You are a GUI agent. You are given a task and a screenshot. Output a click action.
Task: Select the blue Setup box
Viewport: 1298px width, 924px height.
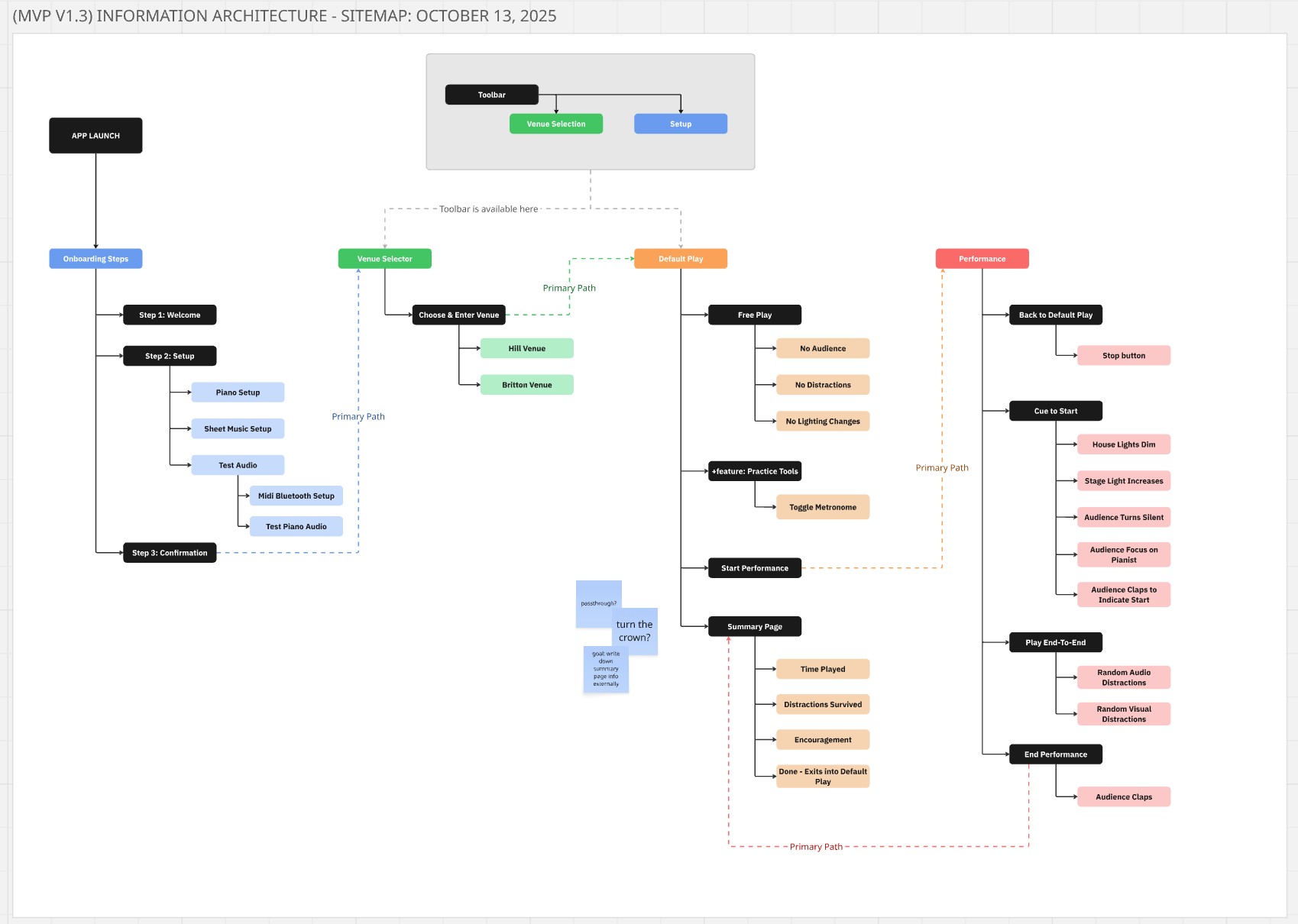[681, 124]
